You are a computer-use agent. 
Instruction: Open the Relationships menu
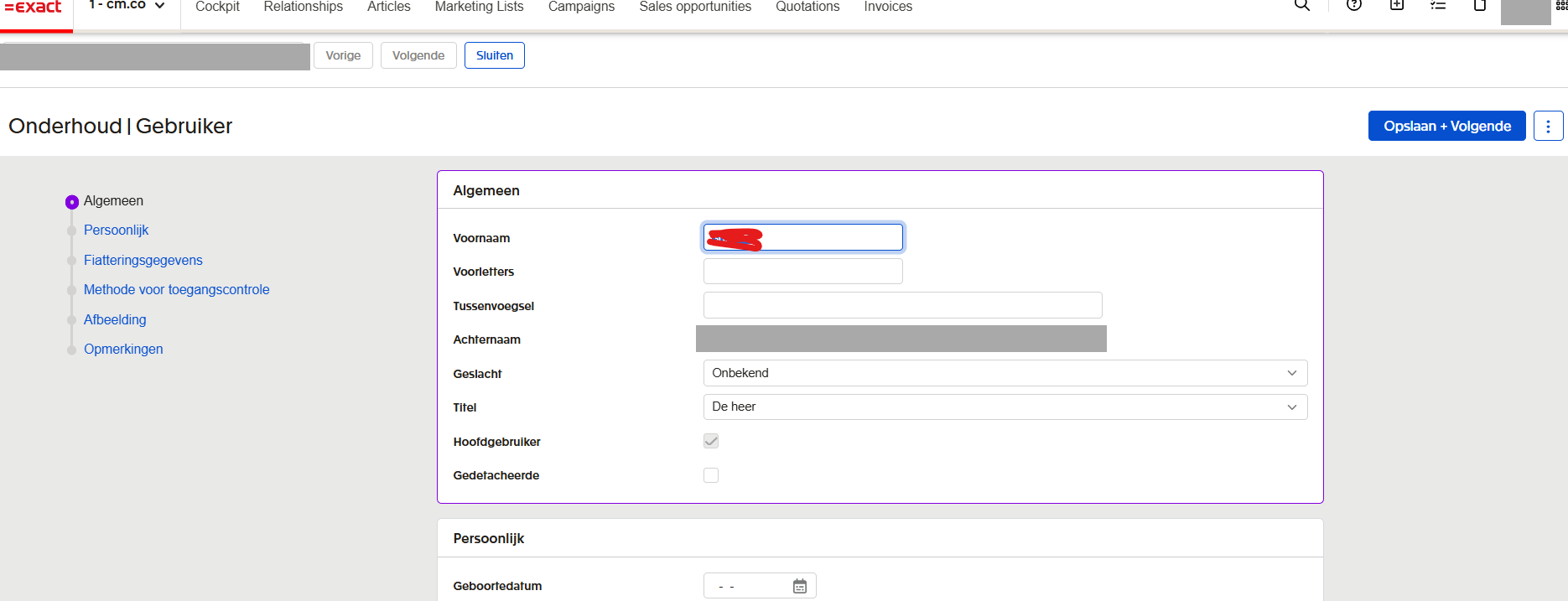pos(303,7)
